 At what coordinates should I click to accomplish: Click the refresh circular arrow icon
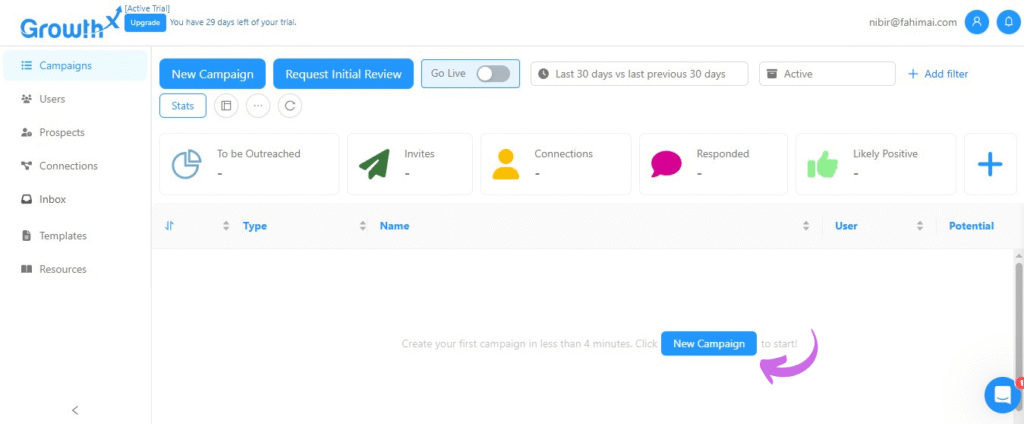(x=290, y=106)
